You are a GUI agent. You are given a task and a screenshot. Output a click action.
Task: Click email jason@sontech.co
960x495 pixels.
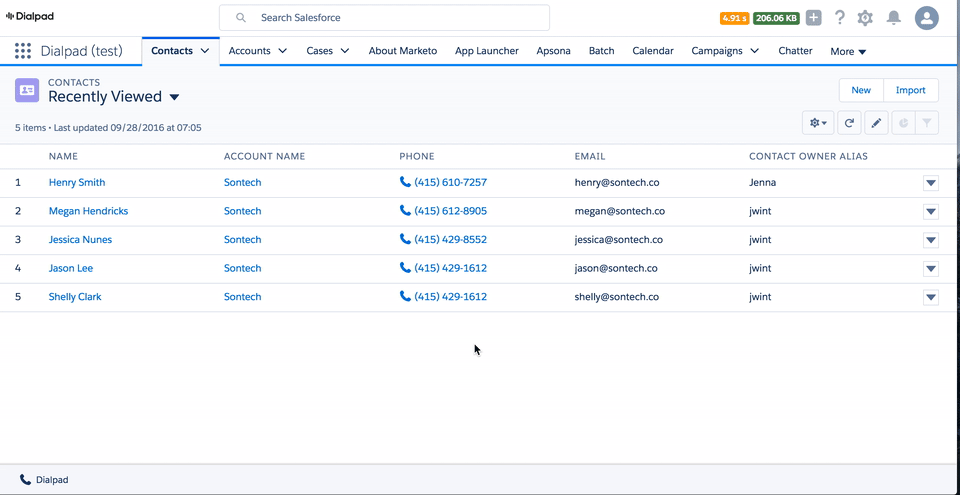coord(616,268)
